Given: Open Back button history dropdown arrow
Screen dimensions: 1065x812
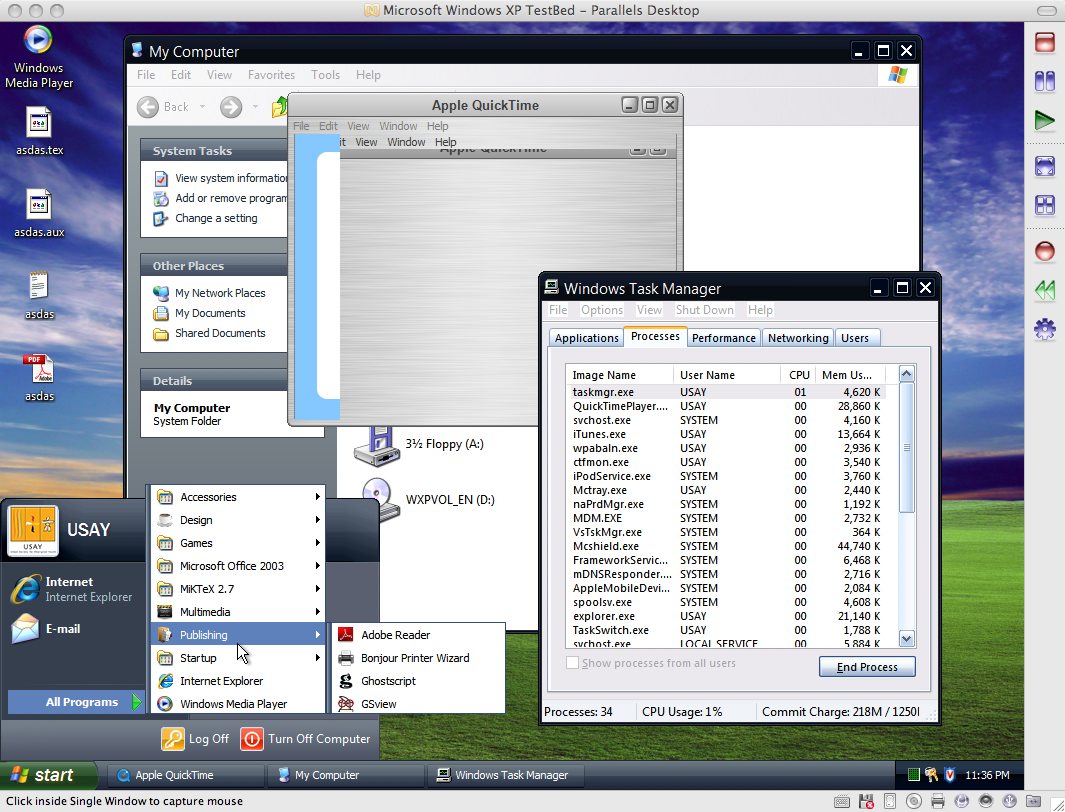Looking at the screenshot, I should point(202,107).
